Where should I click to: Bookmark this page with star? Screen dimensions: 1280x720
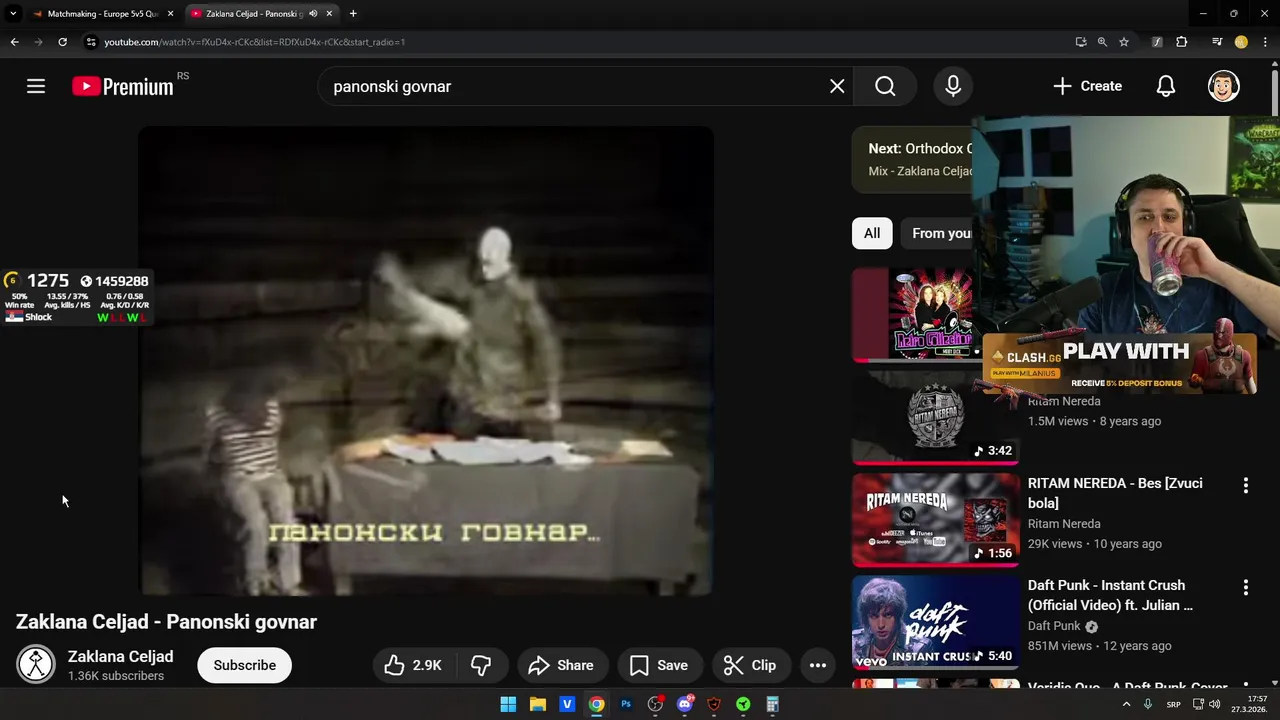pos(1124,42)
